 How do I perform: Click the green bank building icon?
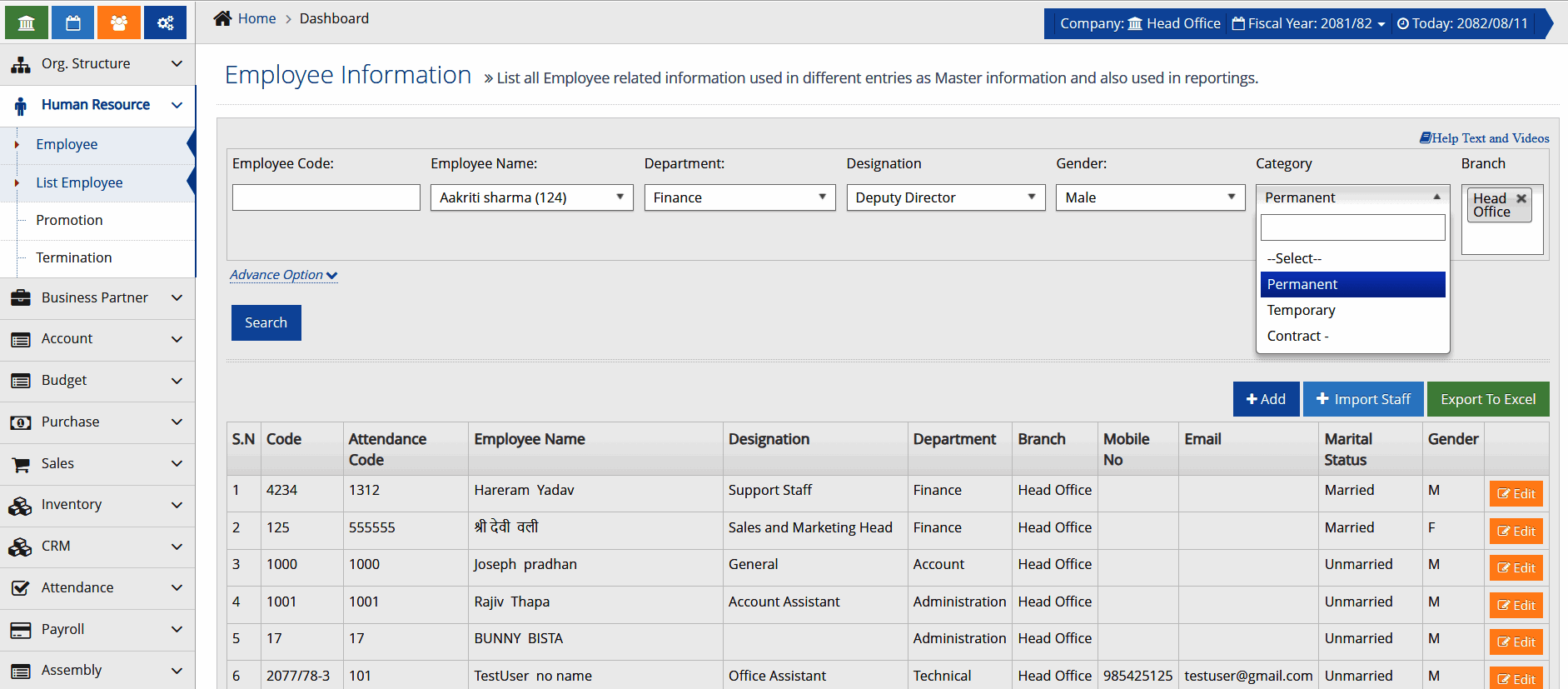click(x=27, y=22)
